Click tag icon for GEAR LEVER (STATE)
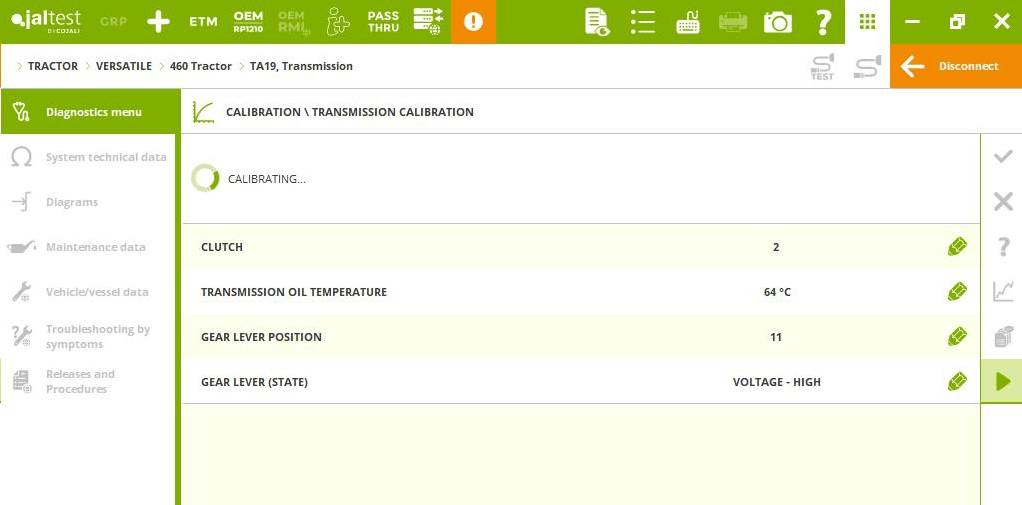Image resolution: width=1022 pixels, height=505 pixels. (957, 382)
